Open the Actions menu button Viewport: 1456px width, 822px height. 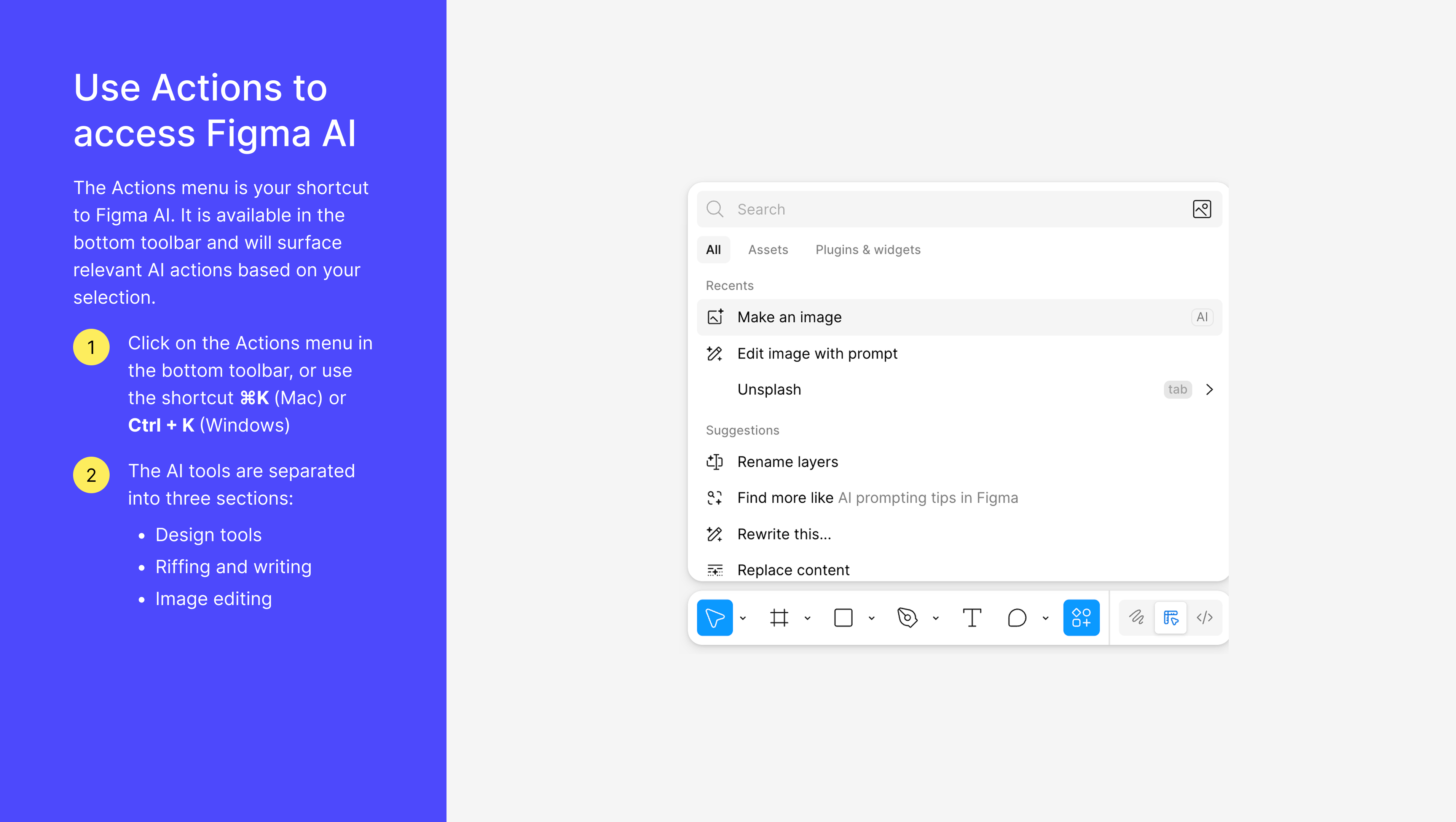[x=1081, y=618]
